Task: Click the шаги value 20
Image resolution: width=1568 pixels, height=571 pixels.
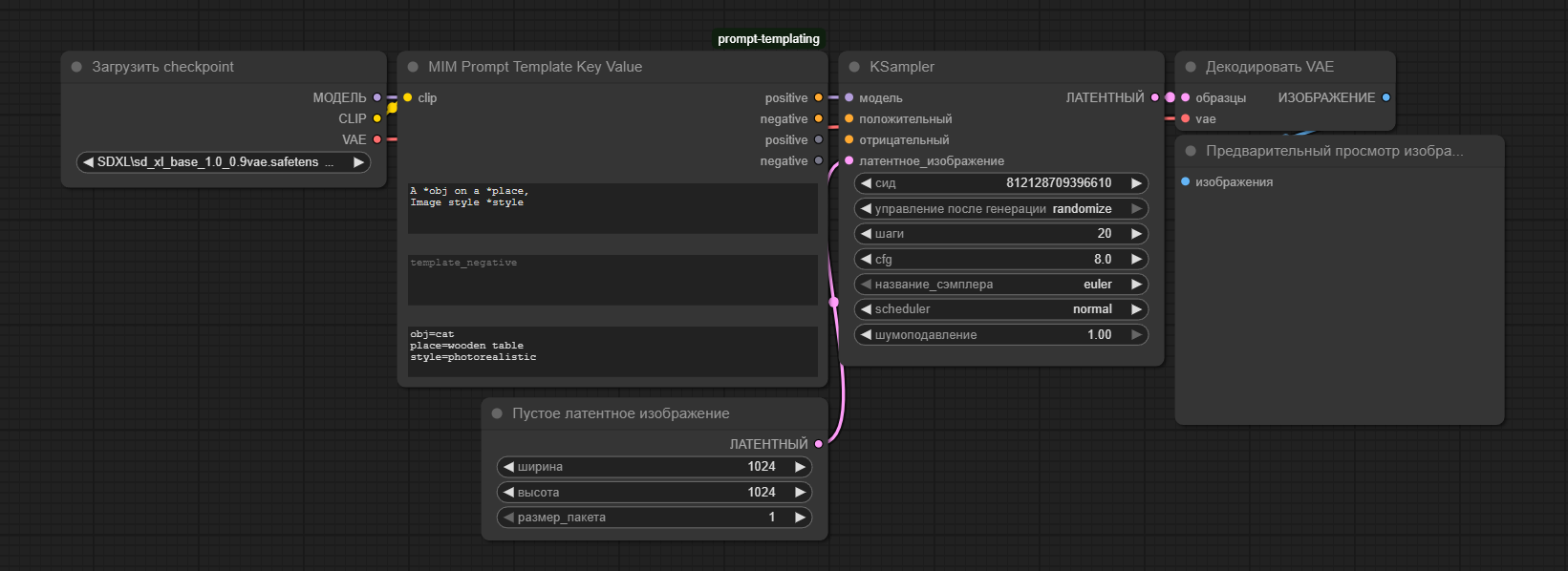Action: pyautogui.click(x=1105, y=234)
